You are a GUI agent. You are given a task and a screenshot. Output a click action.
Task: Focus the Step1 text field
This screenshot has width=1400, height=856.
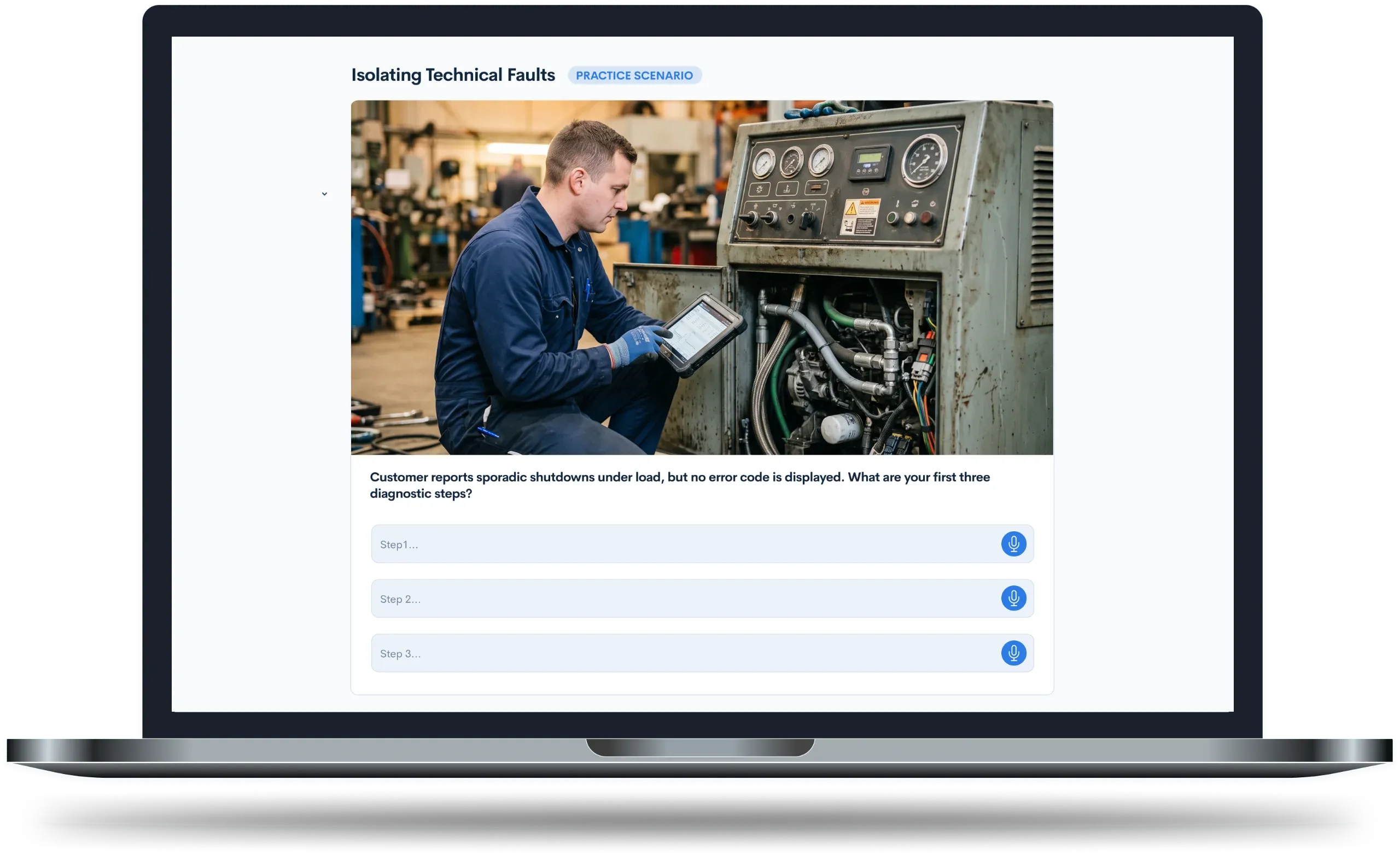[702, 544]
